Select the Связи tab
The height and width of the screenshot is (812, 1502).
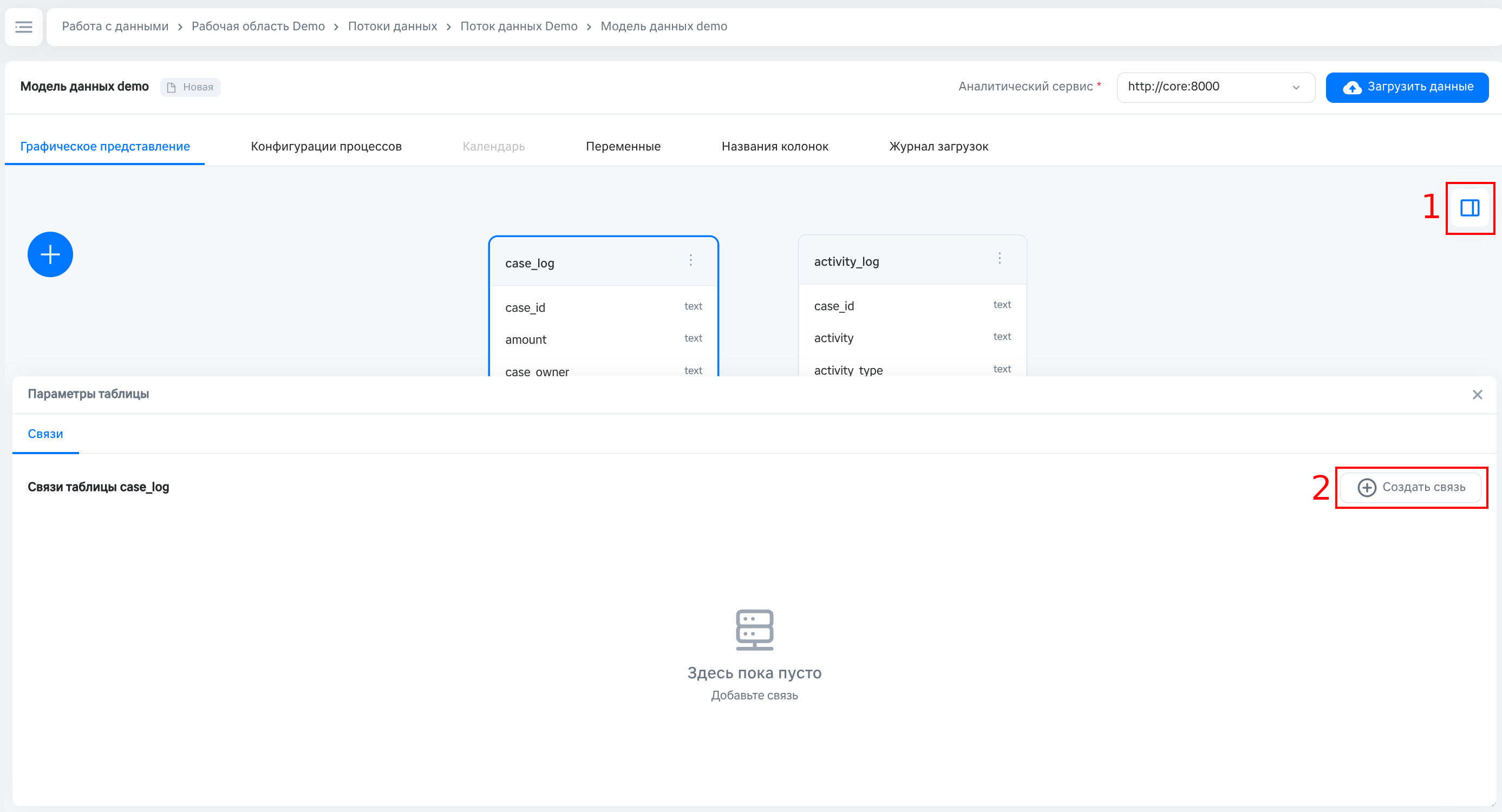45,434
